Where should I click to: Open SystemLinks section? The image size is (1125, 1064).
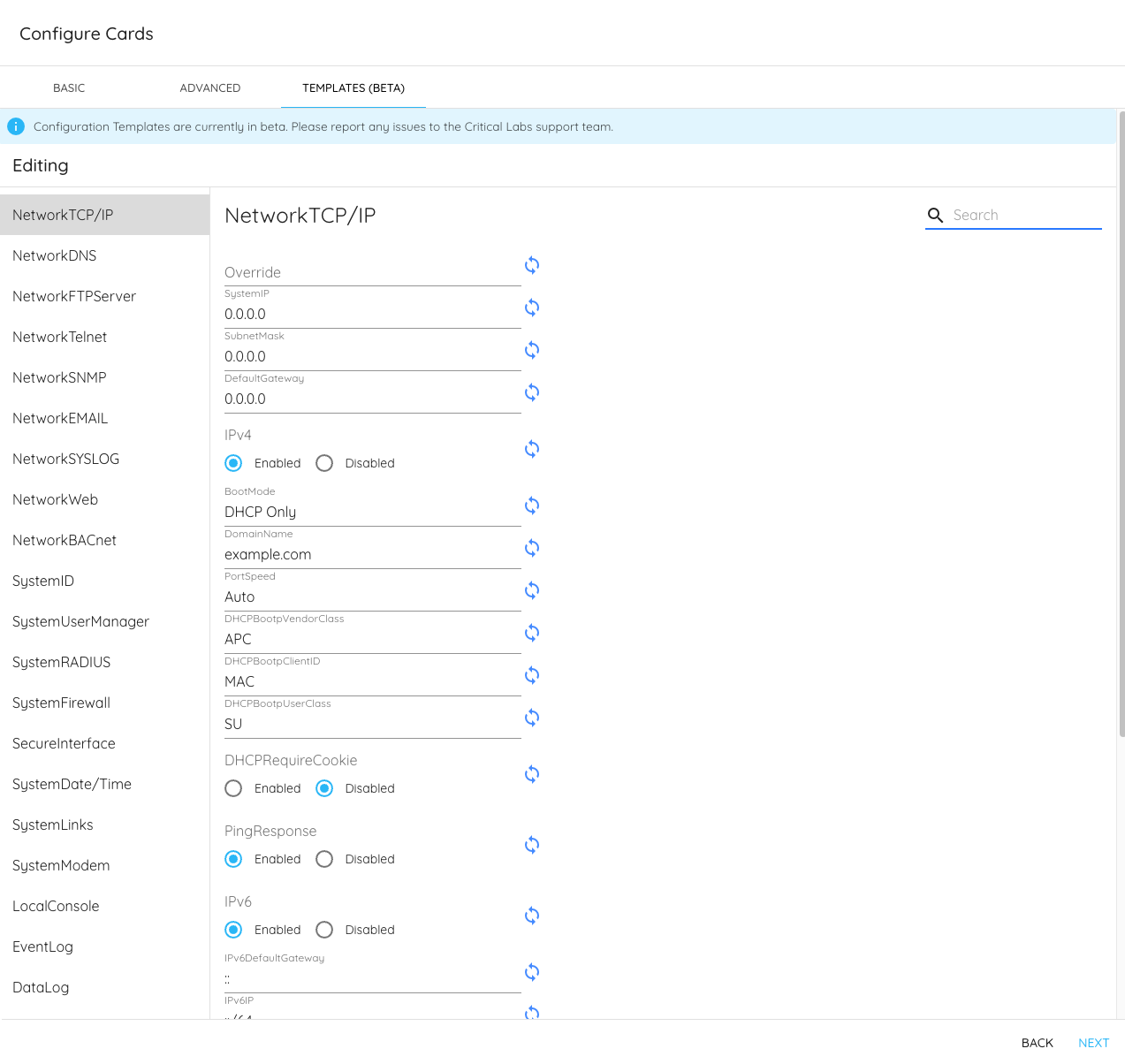point(104,825)
